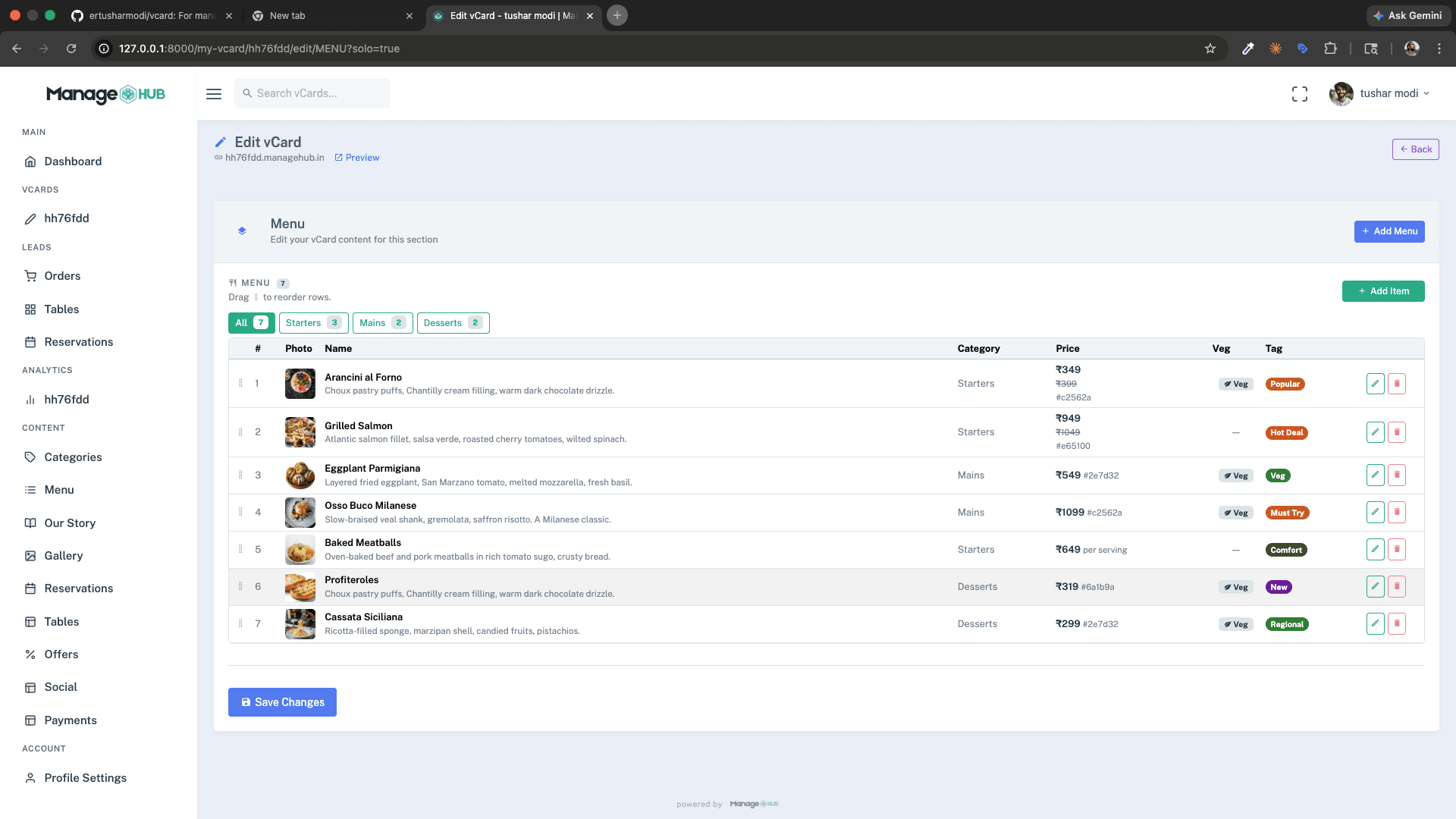
Task: Delete the Osso Buco Milanese item
Action: point(1397,513)
